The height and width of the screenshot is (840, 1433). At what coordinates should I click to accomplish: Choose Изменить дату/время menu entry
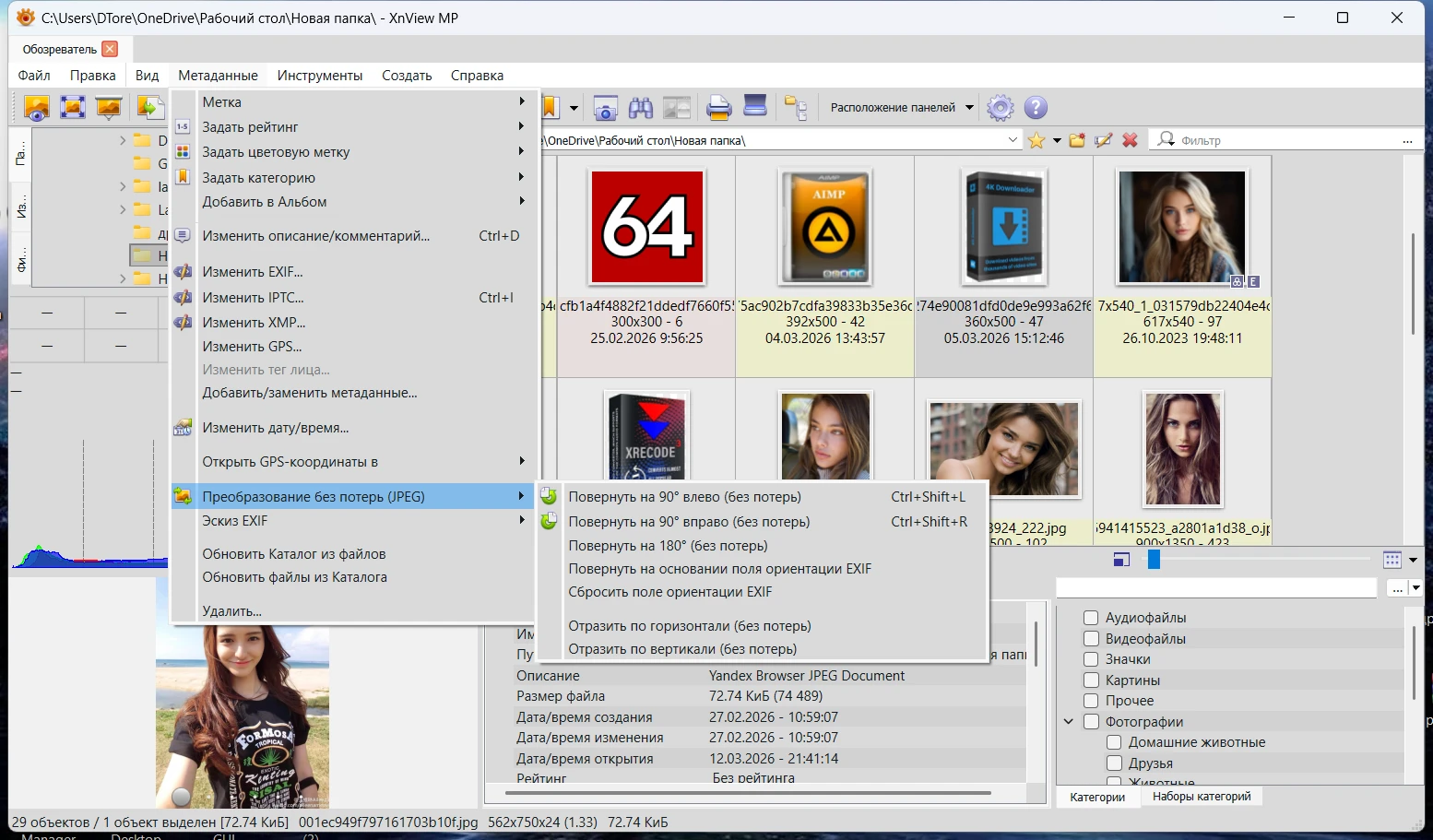point(275,428)
